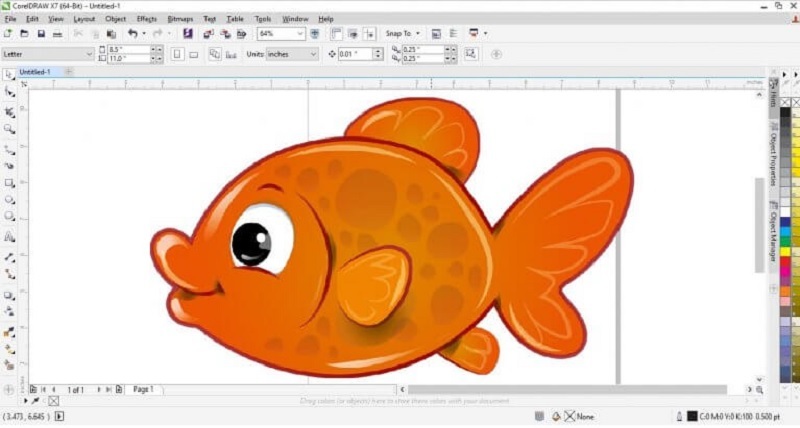
Task: Select the Page 1 tab
Action: click(143, 390)
